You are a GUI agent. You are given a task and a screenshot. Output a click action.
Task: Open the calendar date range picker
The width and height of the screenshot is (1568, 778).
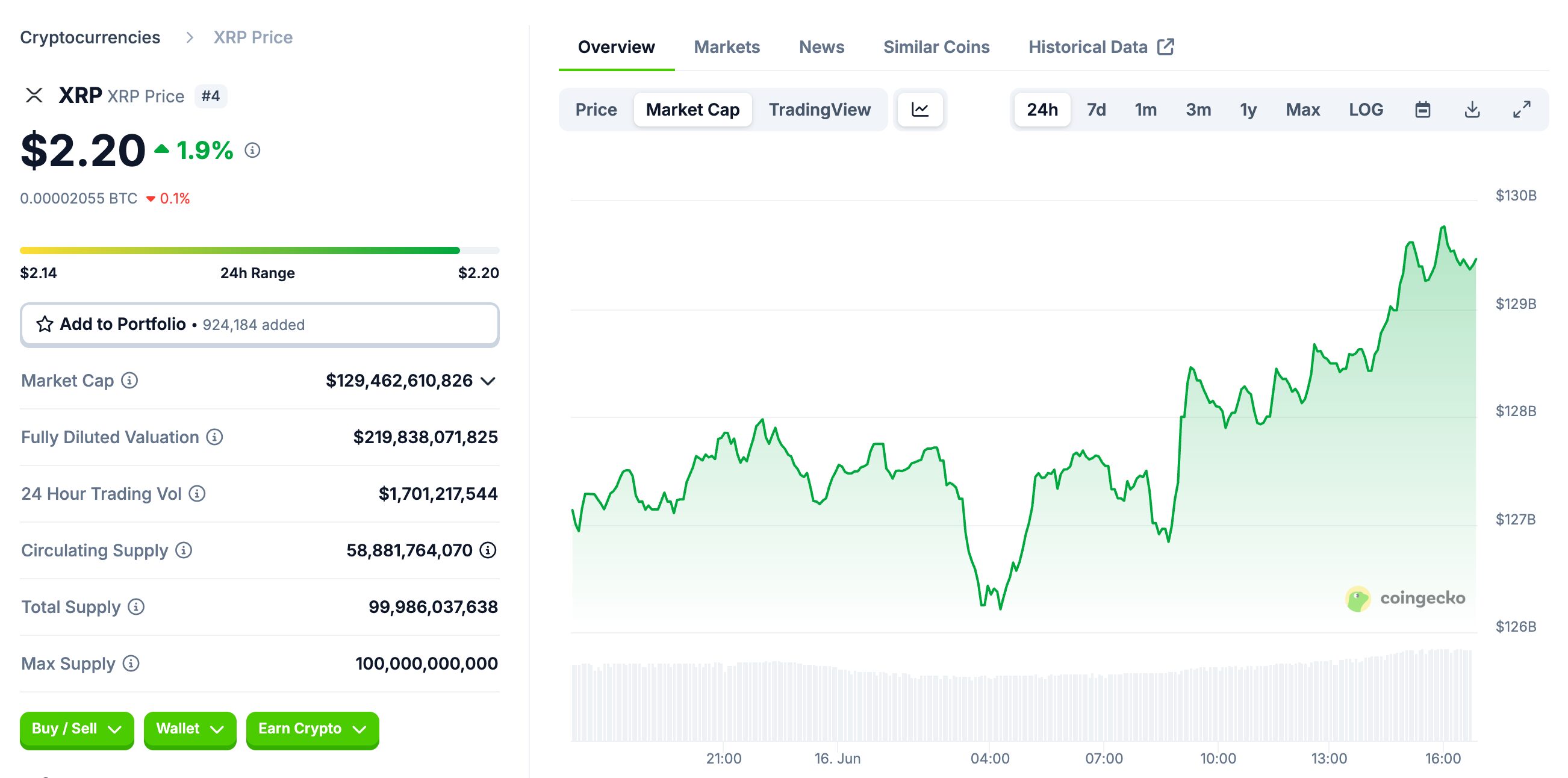[1422, 110]
